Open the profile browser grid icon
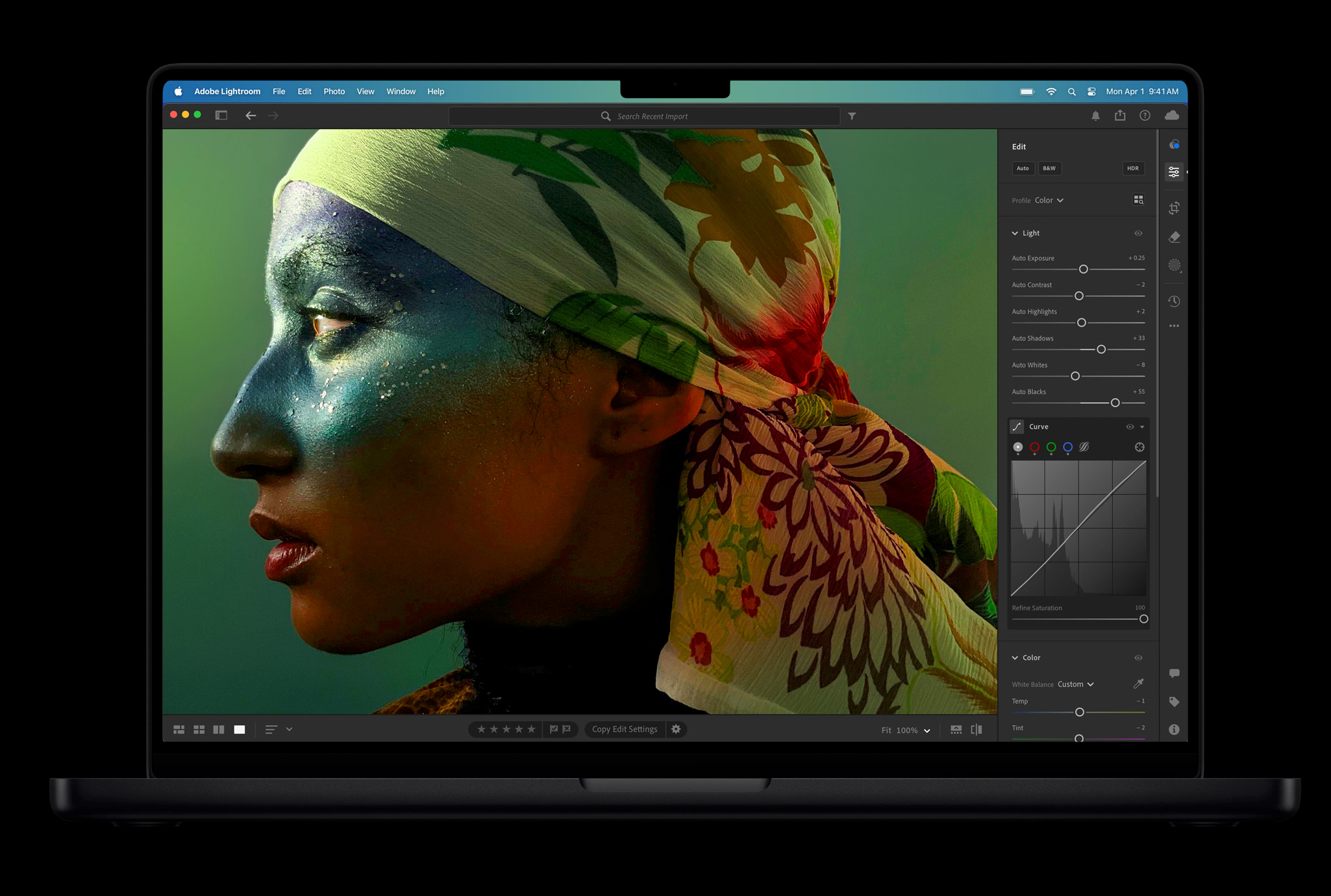The height and width of the screenshot is (896, 1331). (1138, 200)
